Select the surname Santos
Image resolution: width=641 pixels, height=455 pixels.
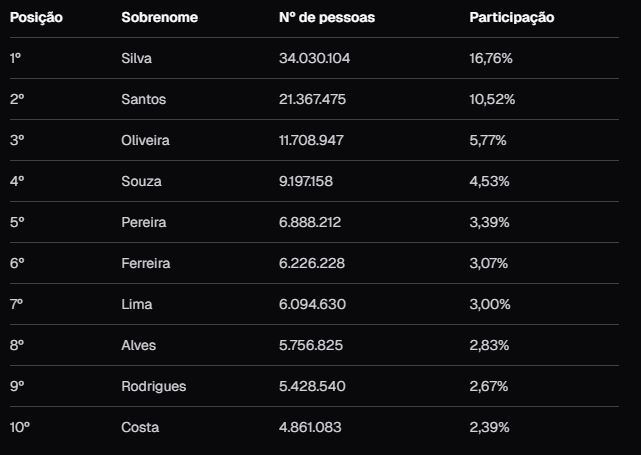(x=143, y=100)
